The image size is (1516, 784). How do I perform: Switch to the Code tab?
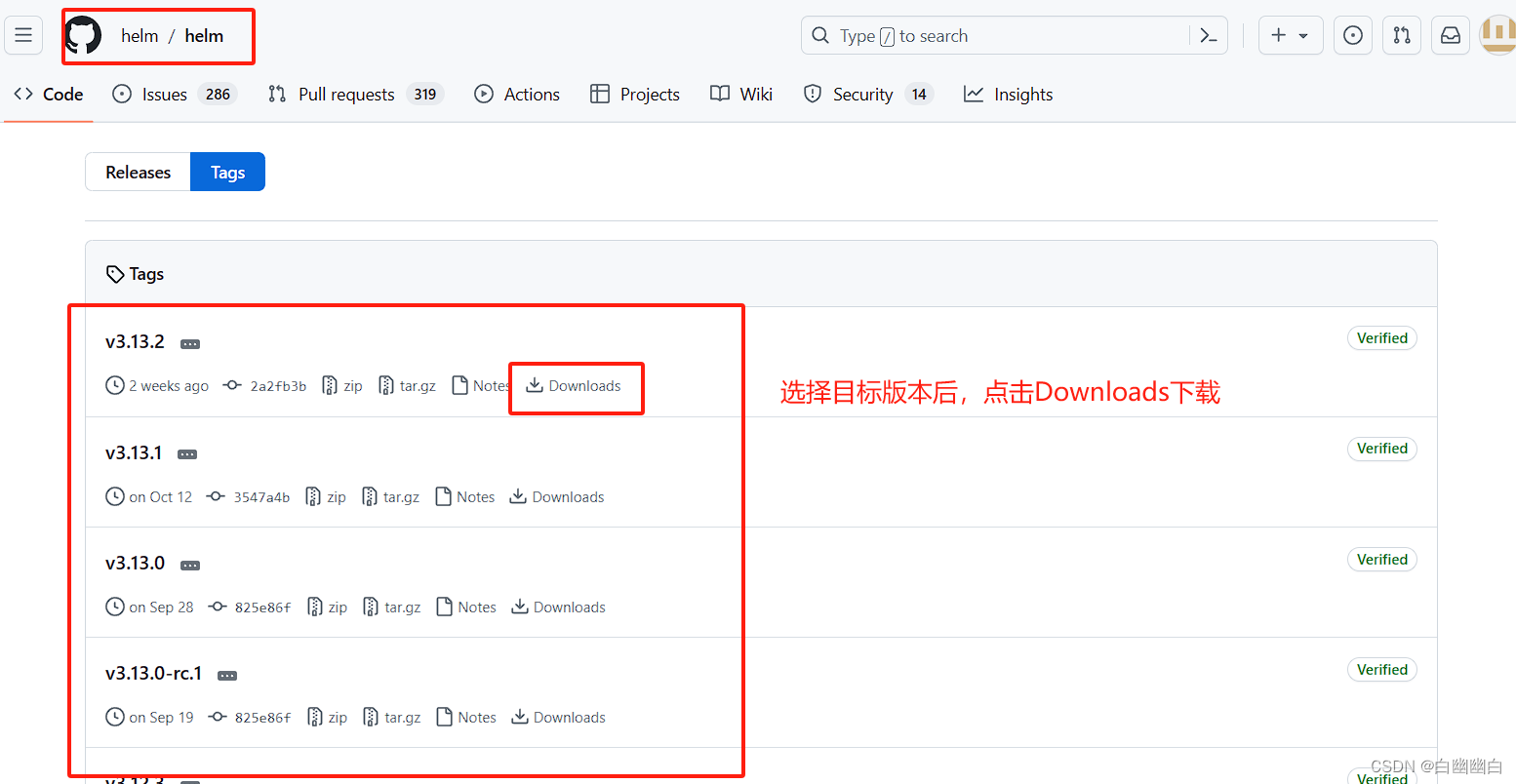49,95
